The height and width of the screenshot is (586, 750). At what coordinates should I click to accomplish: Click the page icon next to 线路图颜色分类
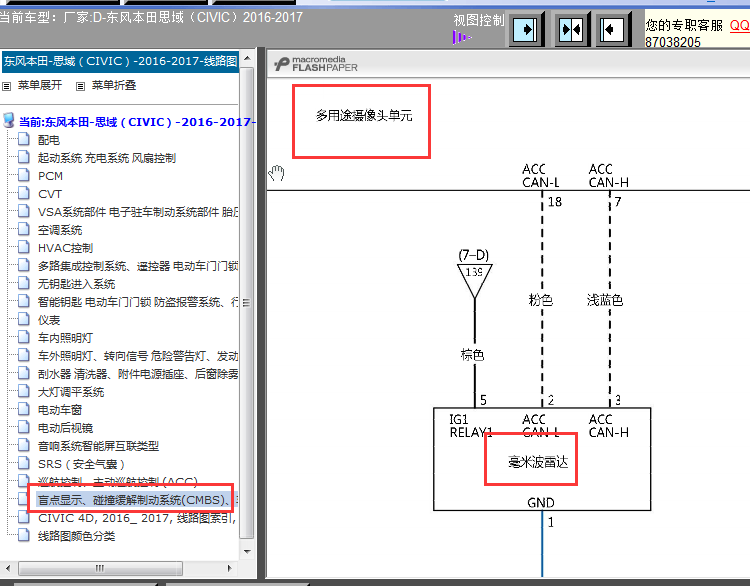[x=24, y=535]
